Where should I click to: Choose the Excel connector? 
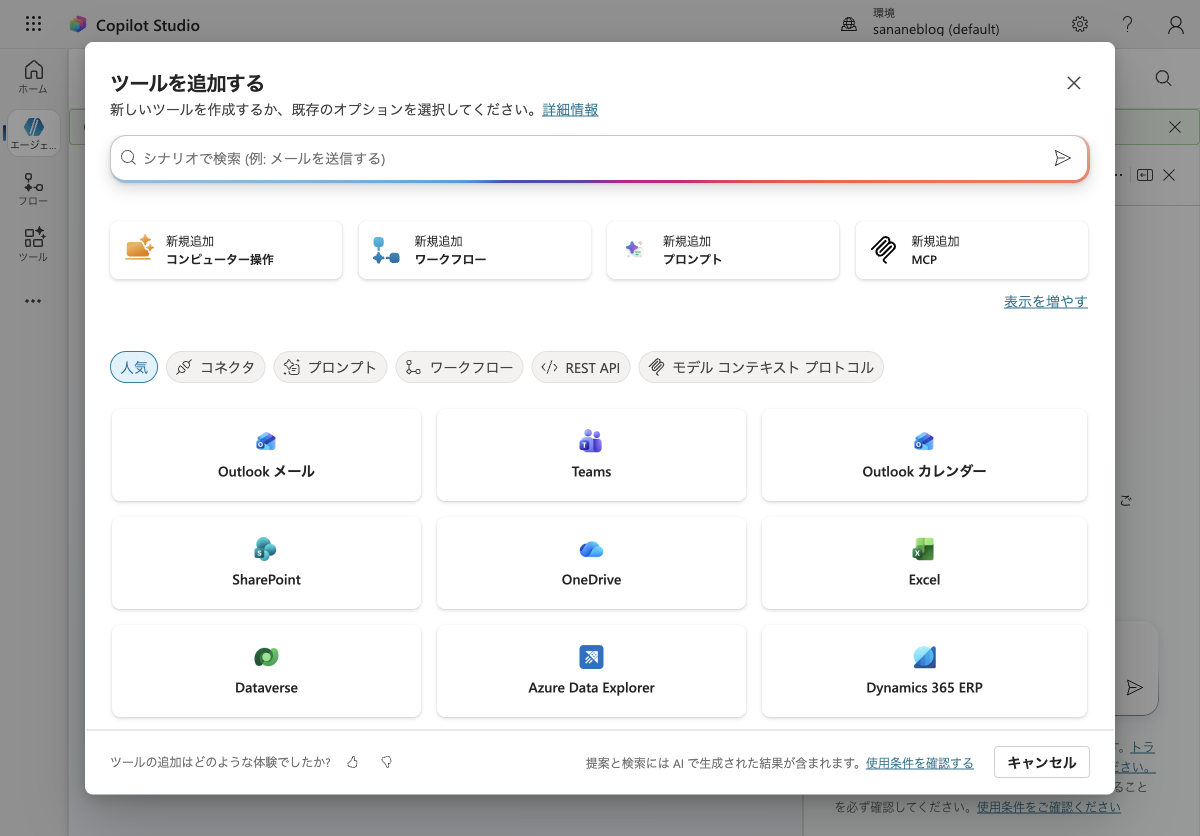[x=924, y=563]
